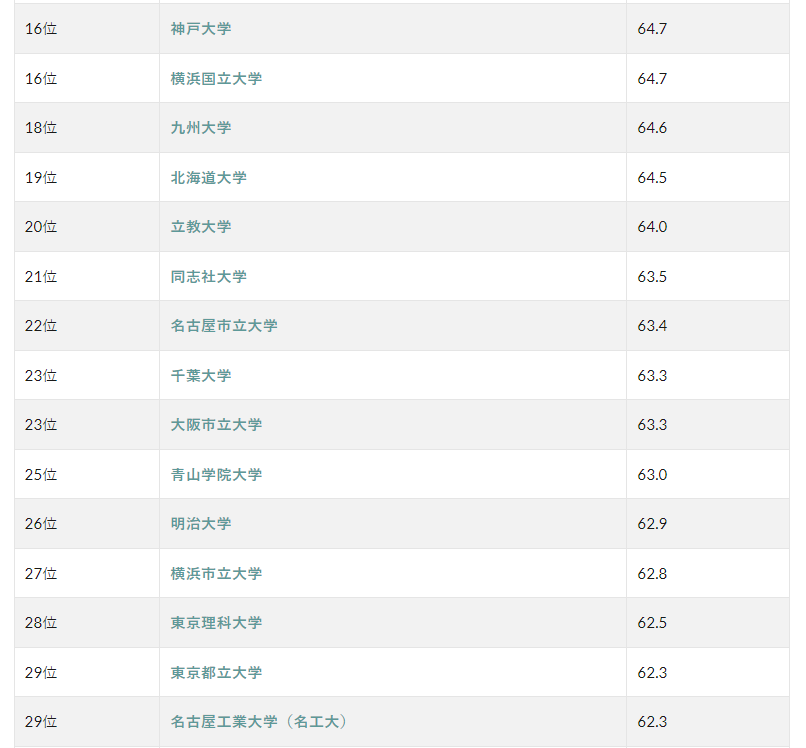Open the 千葉大学 link
806x748 pixels.
coord(201,375)
